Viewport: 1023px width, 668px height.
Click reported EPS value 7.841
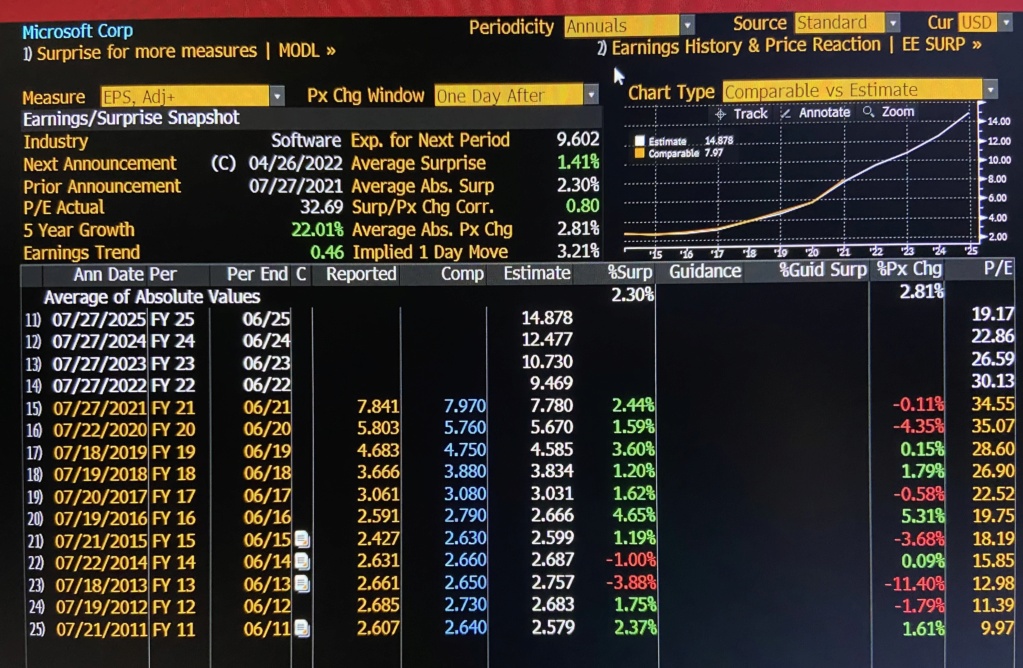(378, 407)
